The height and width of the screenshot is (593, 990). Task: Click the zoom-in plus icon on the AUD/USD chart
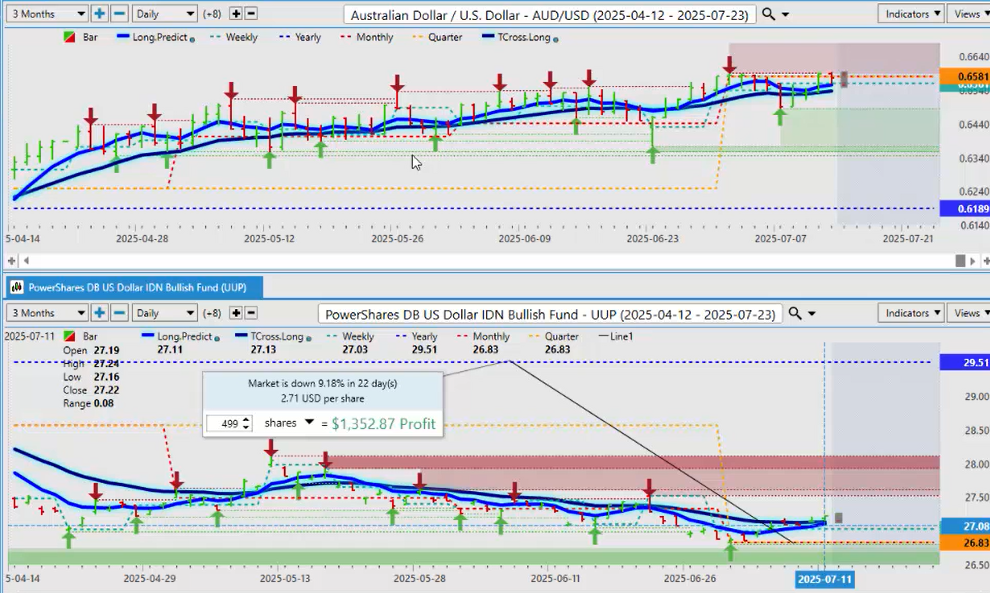tap(100, 14)
